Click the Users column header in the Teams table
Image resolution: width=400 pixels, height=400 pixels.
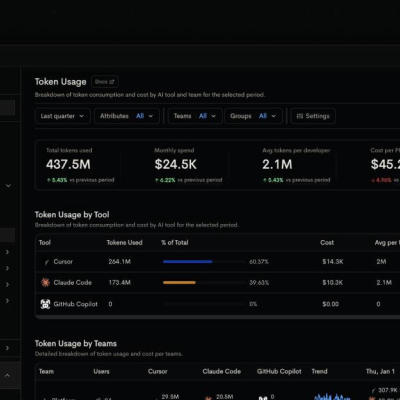coord(101,371)
